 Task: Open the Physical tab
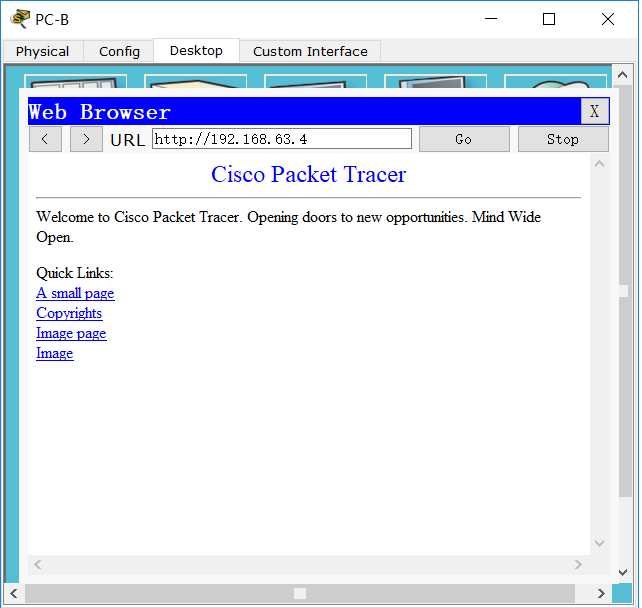click(43, 52)
